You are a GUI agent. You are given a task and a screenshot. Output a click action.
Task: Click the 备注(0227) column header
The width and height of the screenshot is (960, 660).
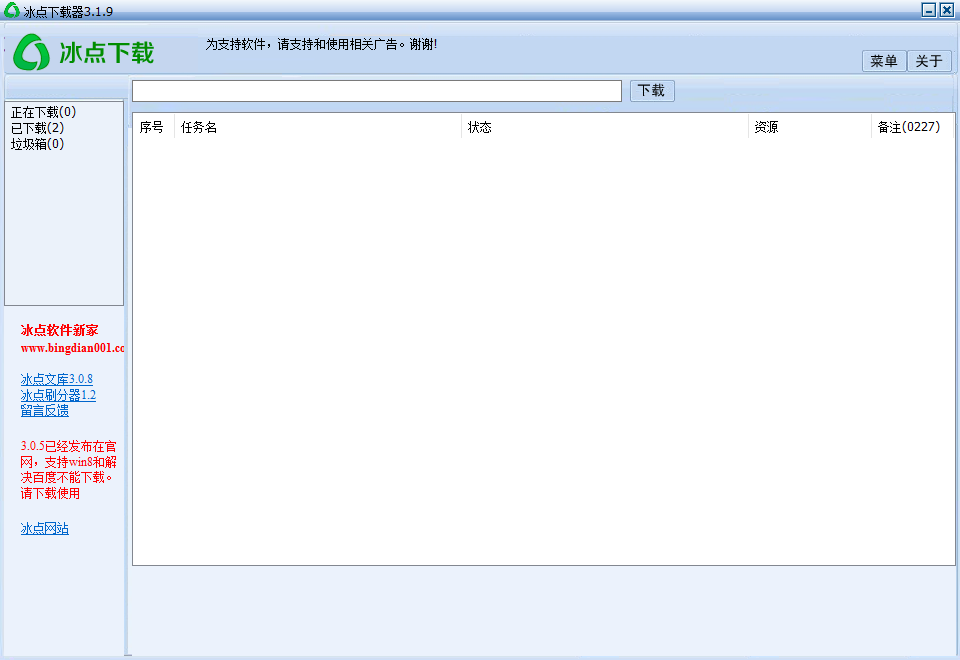(912, 127)
